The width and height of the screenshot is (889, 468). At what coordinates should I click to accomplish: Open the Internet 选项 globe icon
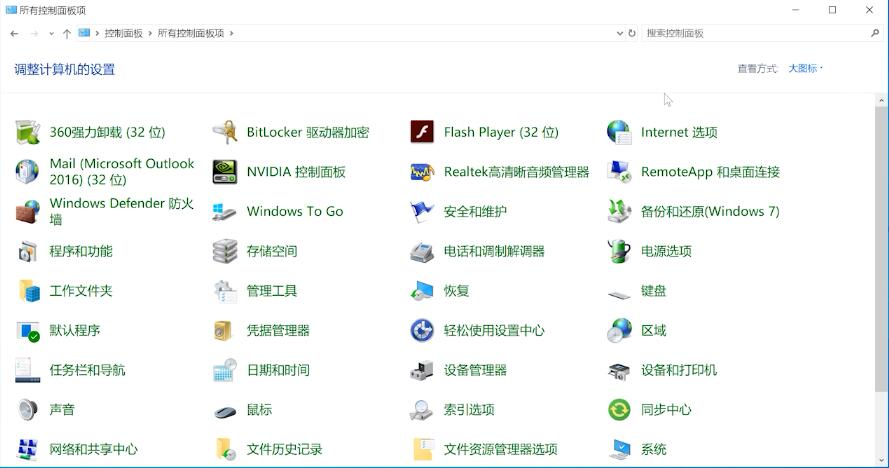[619, 132]
